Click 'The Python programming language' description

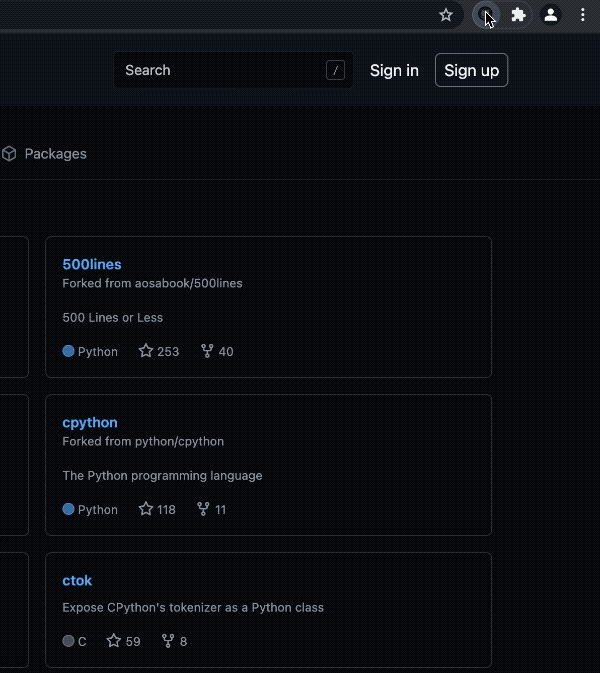coord(162,476)
